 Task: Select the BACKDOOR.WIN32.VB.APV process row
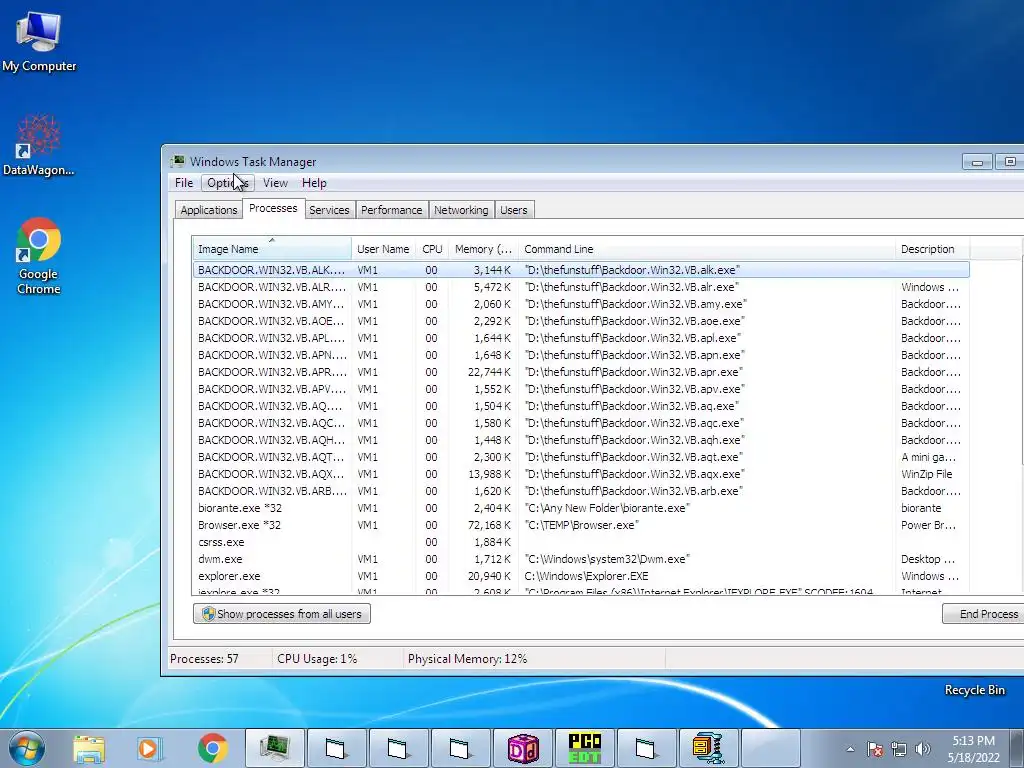[x=581, y=389]
